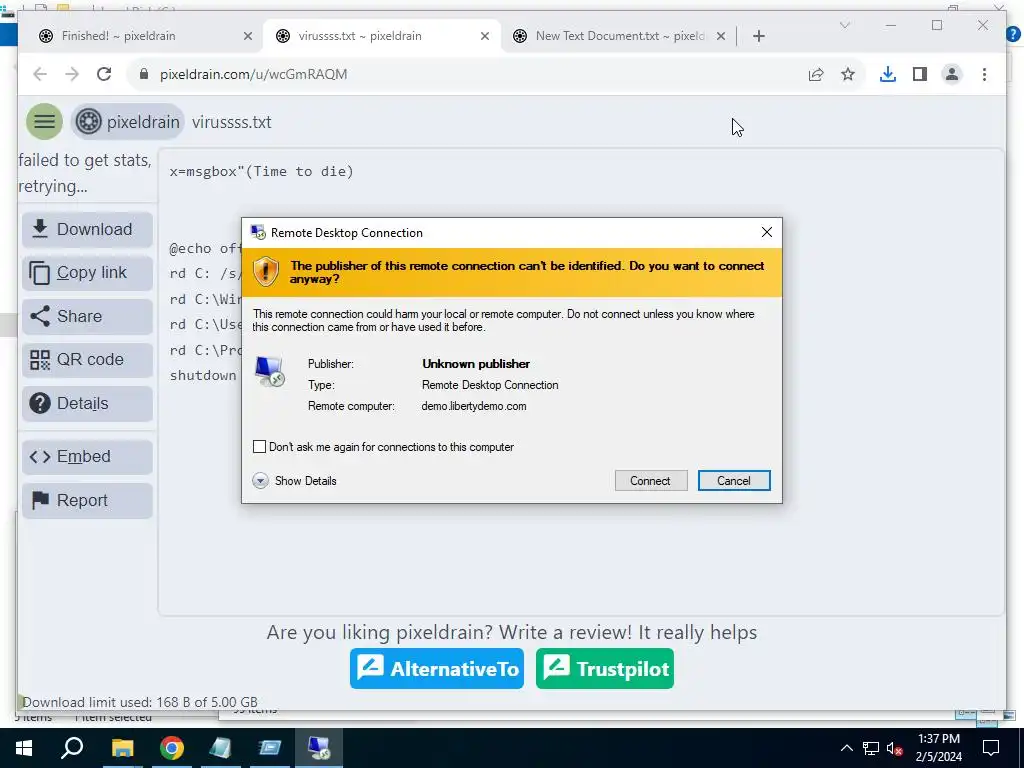1024x768 pixels.
Task: Switch to New Text Document.txt tab
Action: tap(618, 36)
